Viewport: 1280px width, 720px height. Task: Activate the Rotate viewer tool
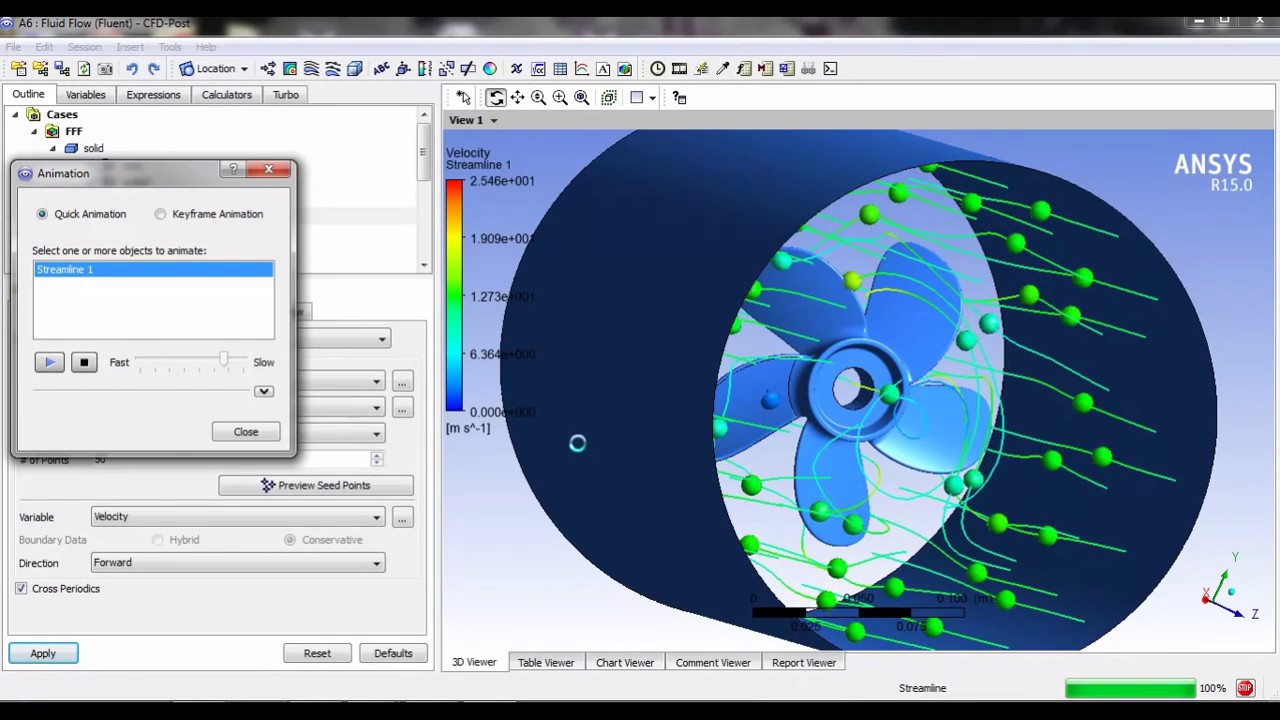pos(496,97)
